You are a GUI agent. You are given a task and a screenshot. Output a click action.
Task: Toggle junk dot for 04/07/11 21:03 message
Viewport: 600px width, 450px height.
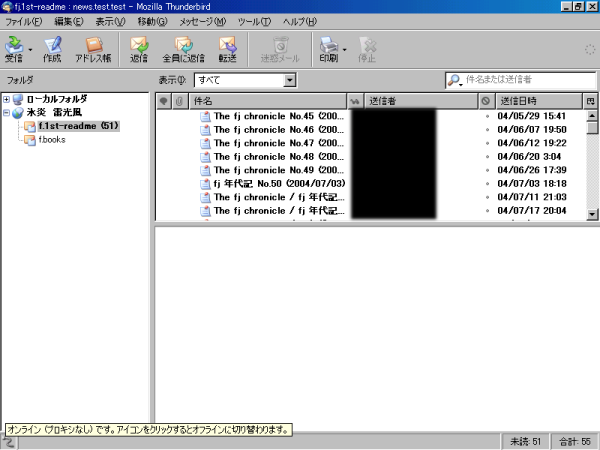pos(487,197)
